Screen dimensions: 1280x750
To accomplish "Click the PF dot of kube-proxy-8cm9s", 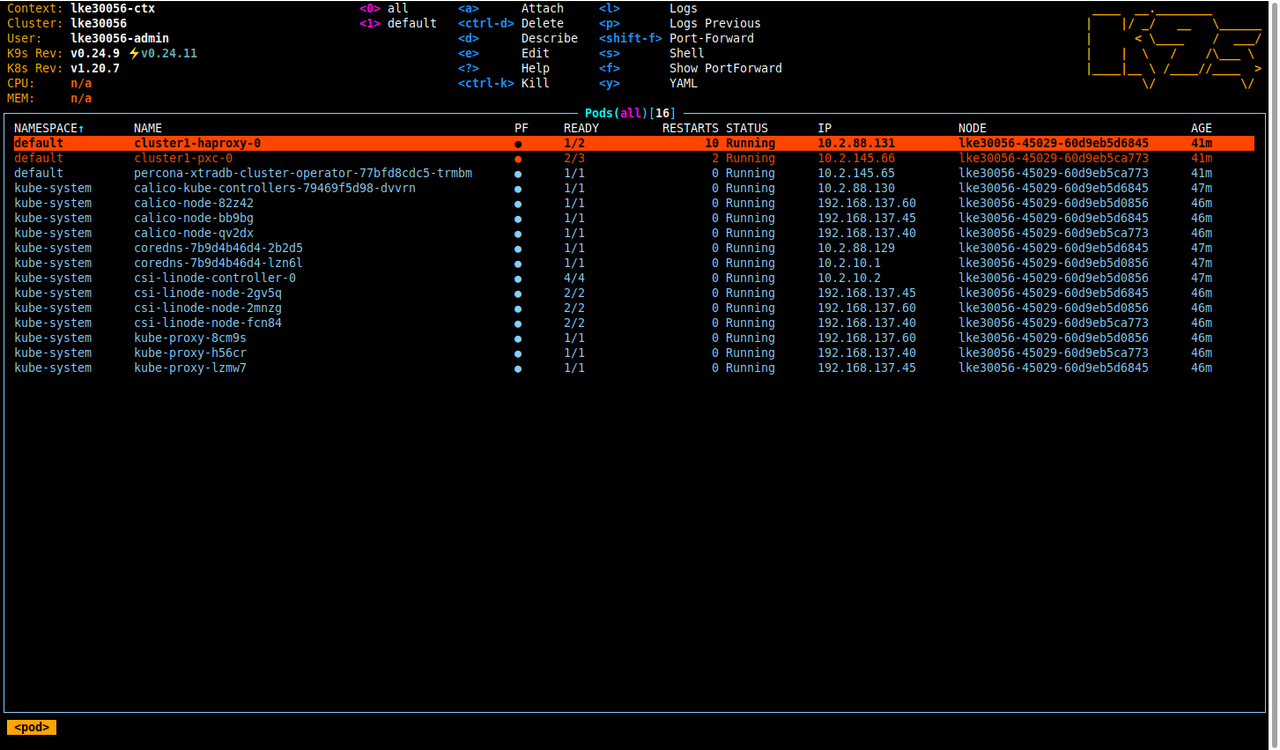I will (518, 339).
